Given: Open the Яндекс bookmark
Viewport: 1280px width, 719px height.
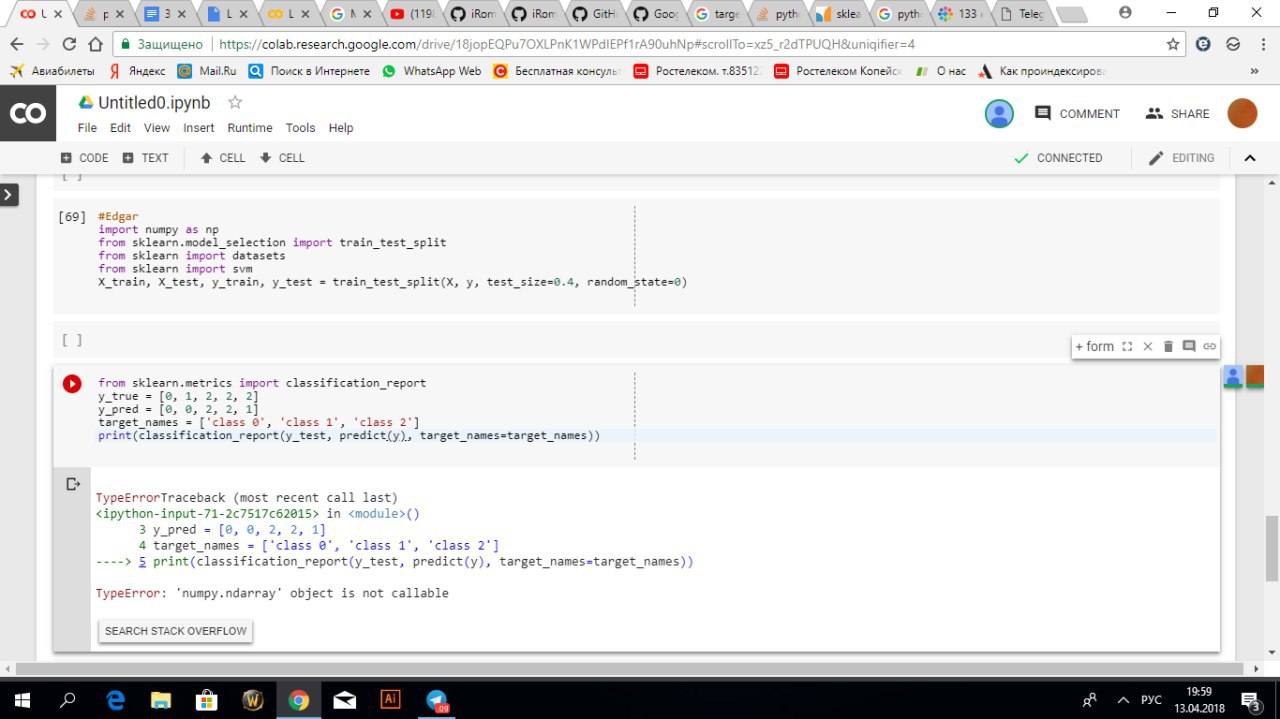Looking at the screenshot, I should (x=137, y=72).
